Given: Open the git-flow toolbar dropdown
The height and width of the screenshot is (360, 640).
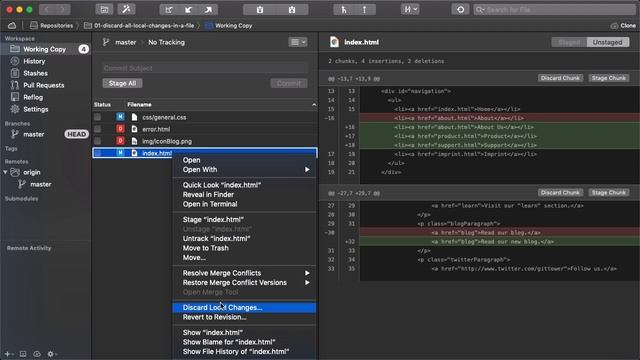Looking at the screenshot, I should click(410, 9).
